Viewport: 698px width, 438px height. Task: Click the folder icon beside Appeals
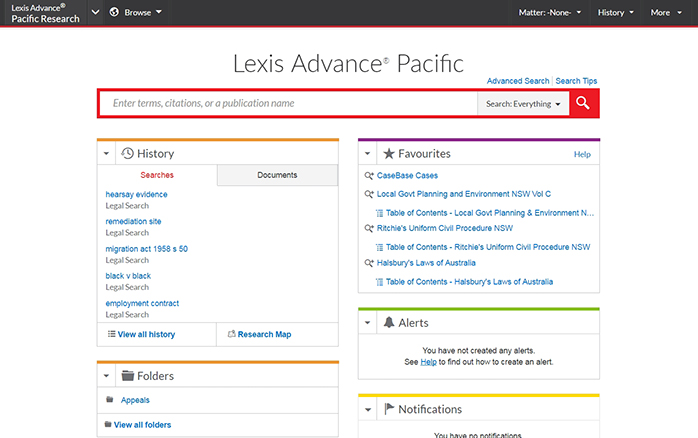click(x=110, y=399)
